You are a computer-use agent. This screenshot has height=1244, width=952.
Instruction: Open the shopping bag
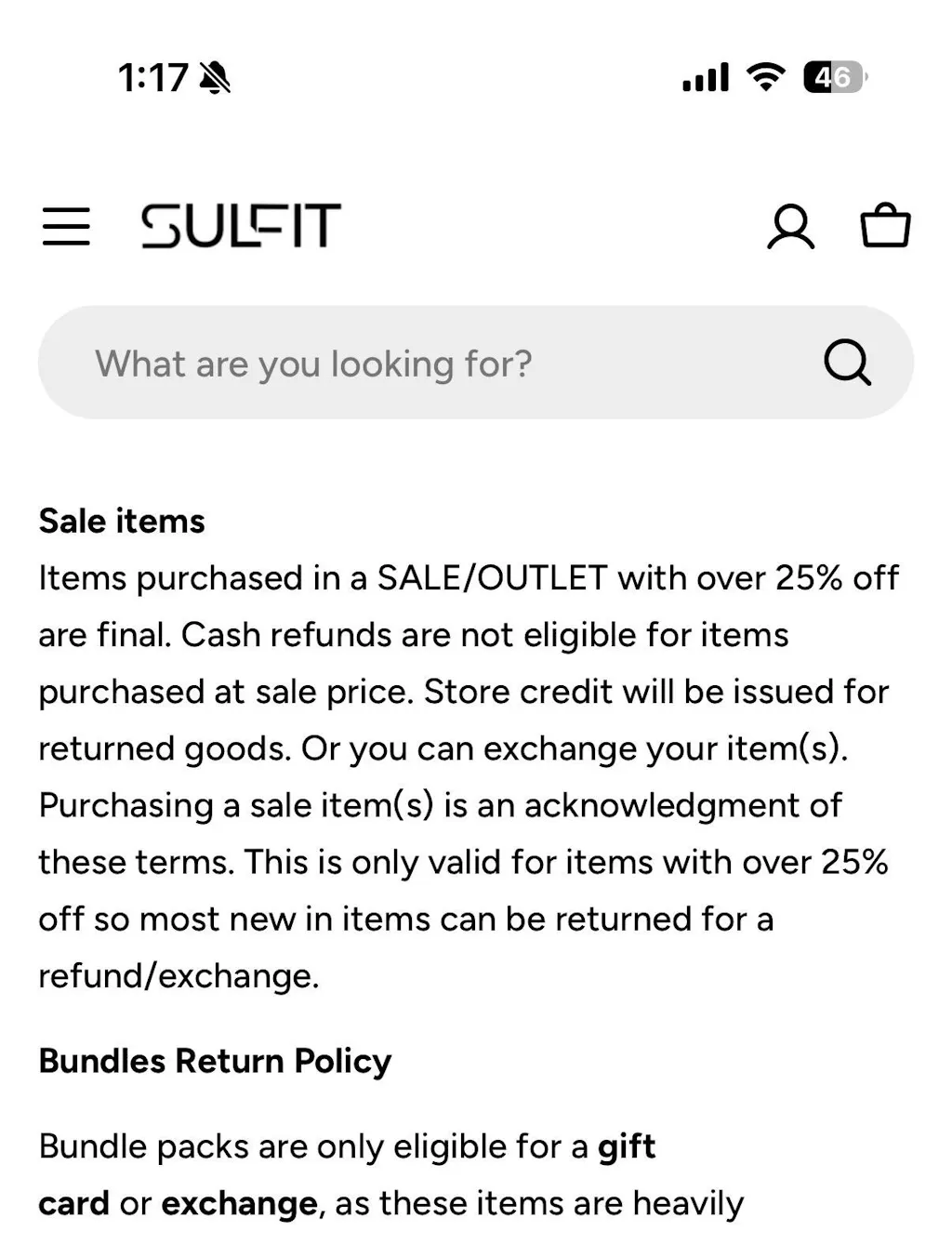(x=885, y=226)
